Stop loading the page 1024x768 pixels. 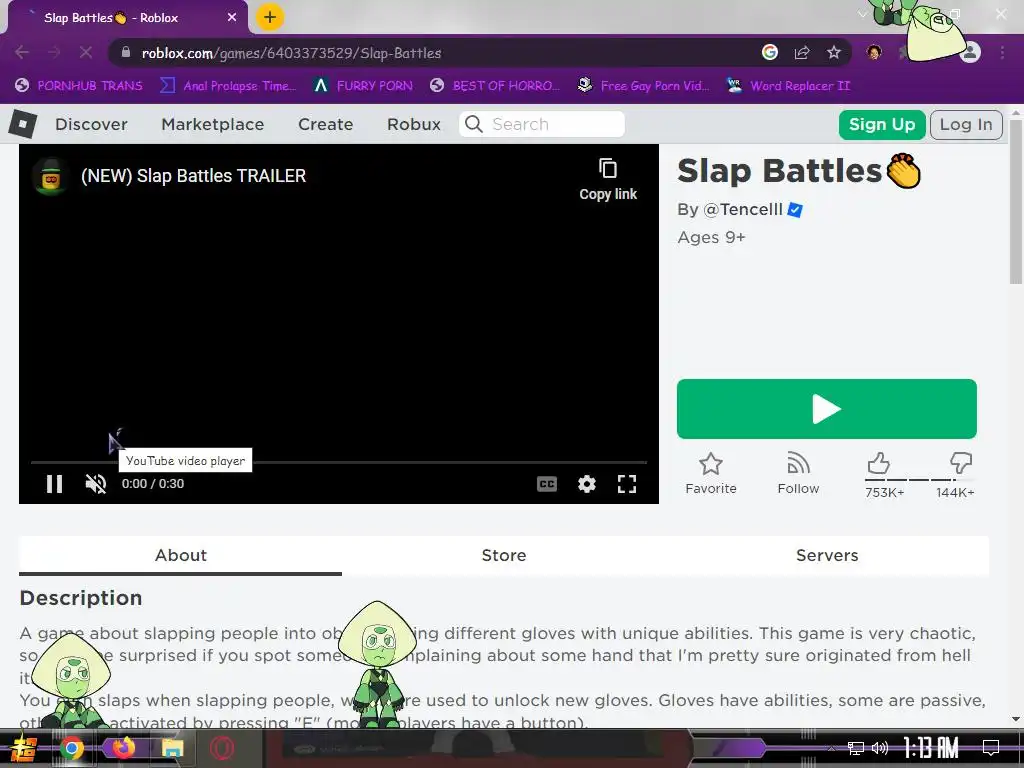click(86, 52)
